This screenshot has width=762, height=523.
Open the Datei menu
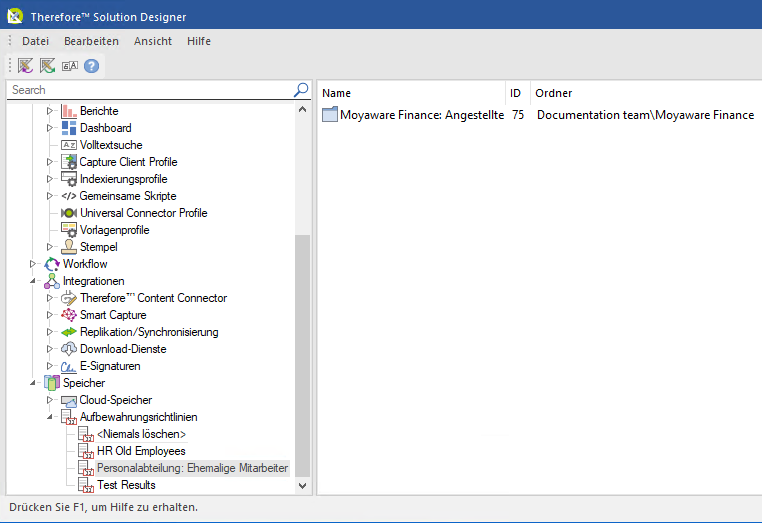tap(35, 41)
